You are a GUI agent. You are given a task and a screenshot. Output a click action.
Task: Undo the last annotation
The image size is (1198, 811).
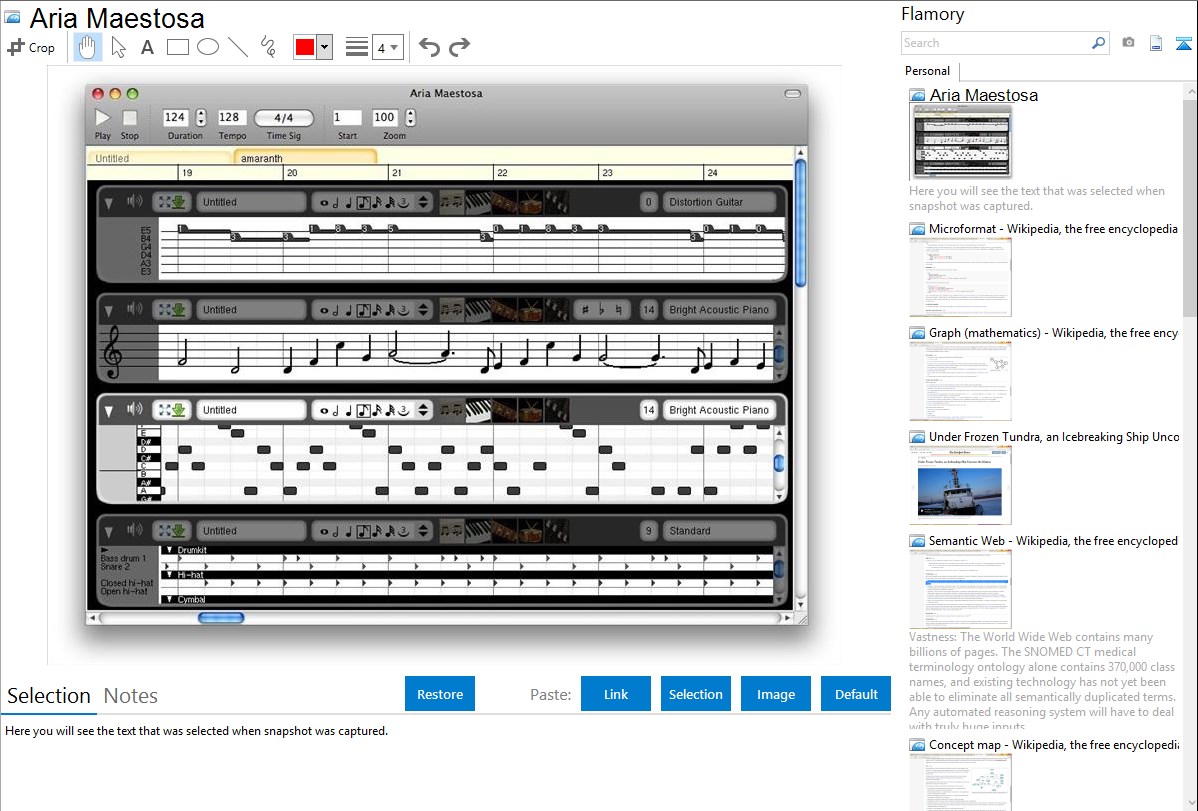[x=429, y=47]
